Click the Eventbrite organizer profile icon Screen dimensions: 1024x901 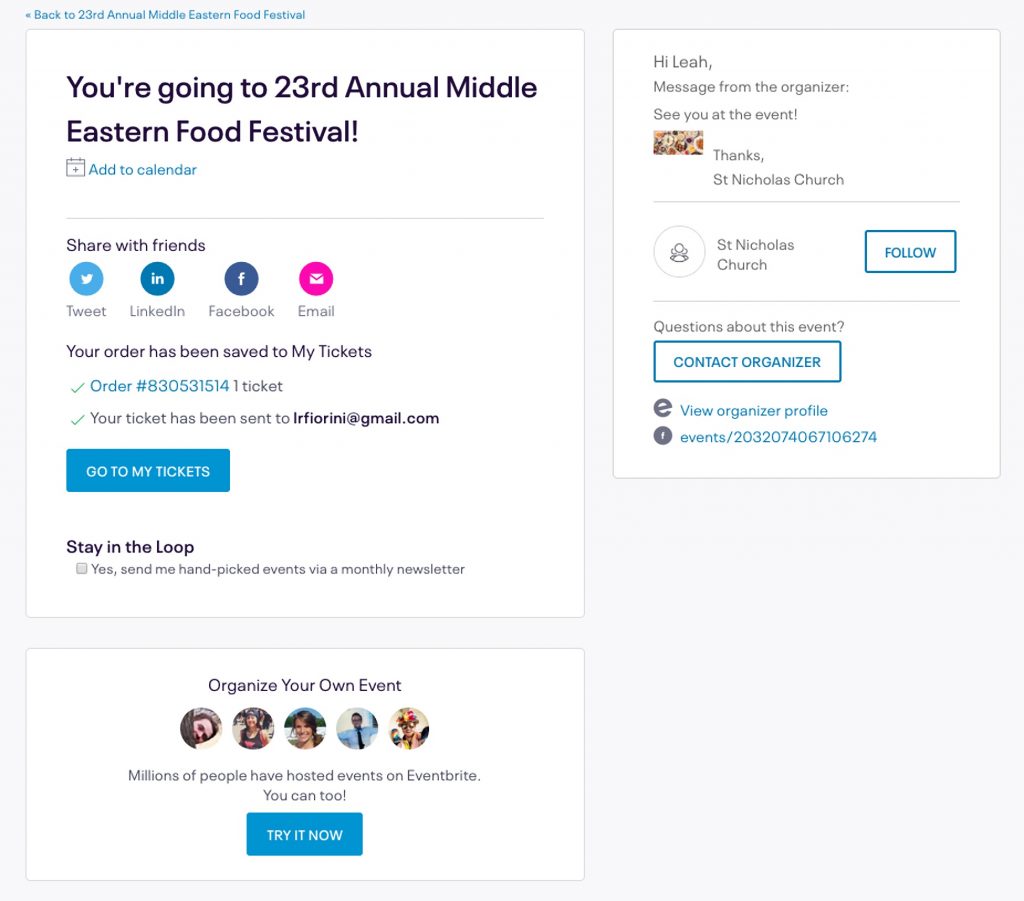(x=662, y=410)
